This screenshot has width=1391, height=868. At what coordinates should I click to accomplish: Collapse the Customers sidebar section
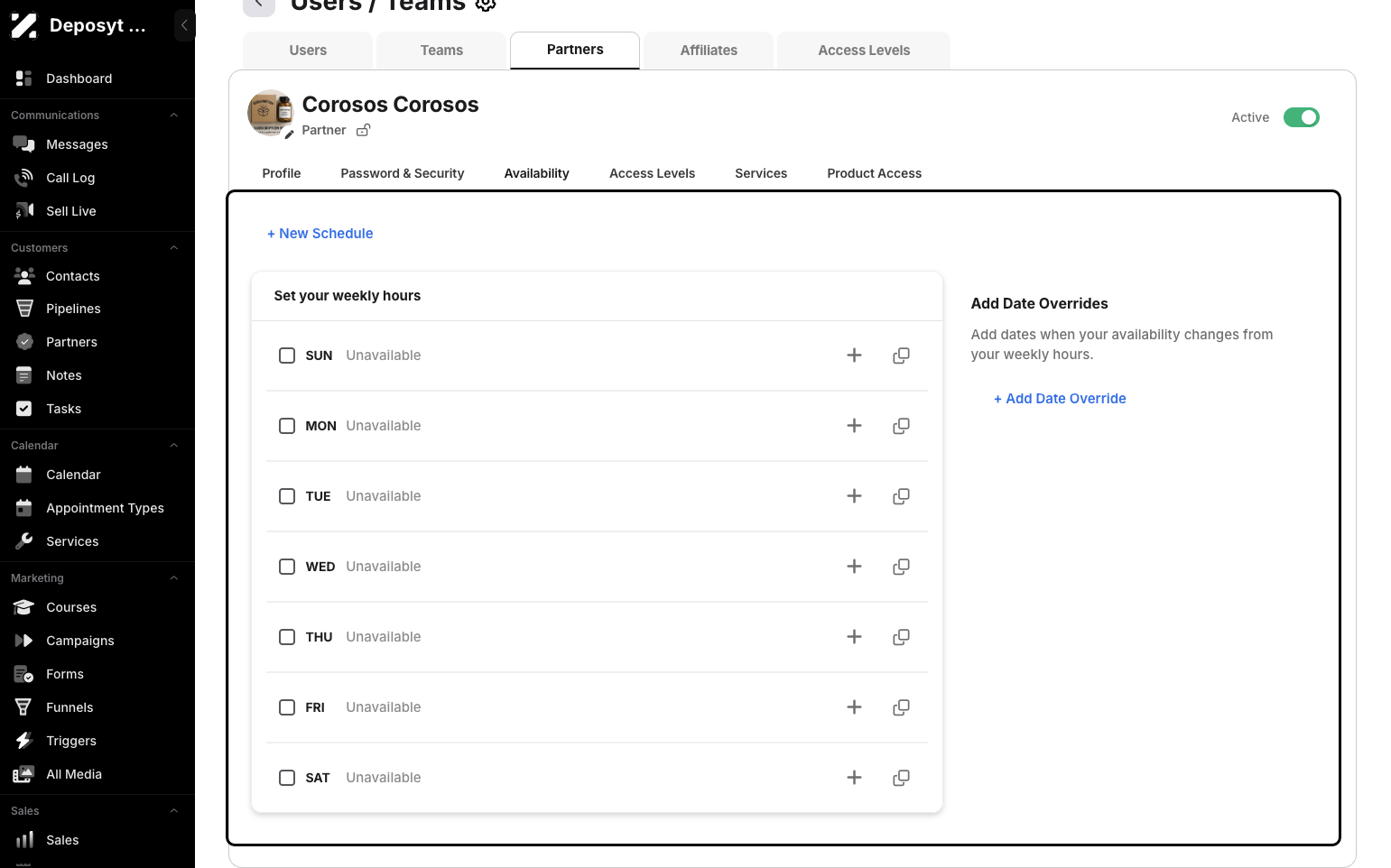click(x=174, y=248)
